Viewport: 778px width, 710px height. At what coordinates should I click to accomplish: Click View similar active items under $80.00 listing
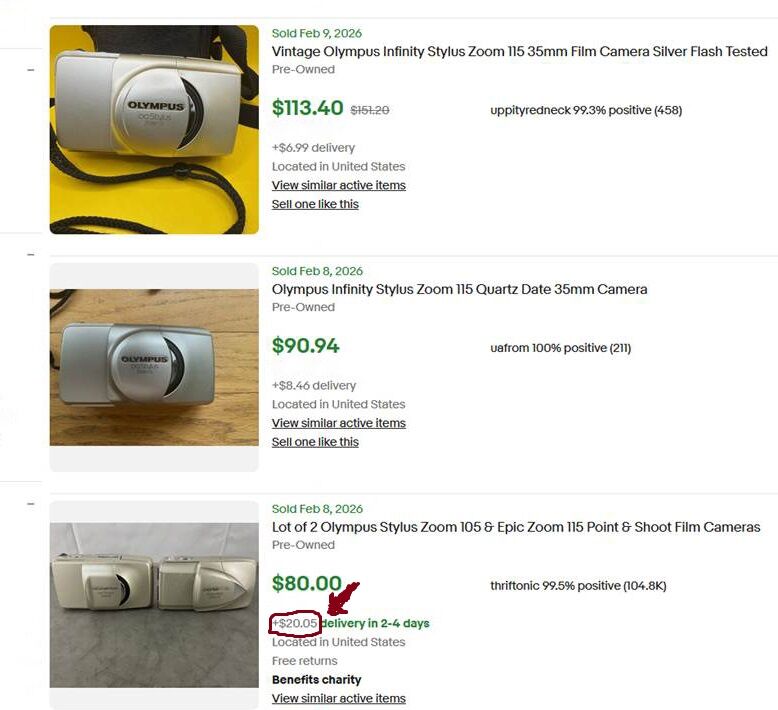(x=339, y=698)
